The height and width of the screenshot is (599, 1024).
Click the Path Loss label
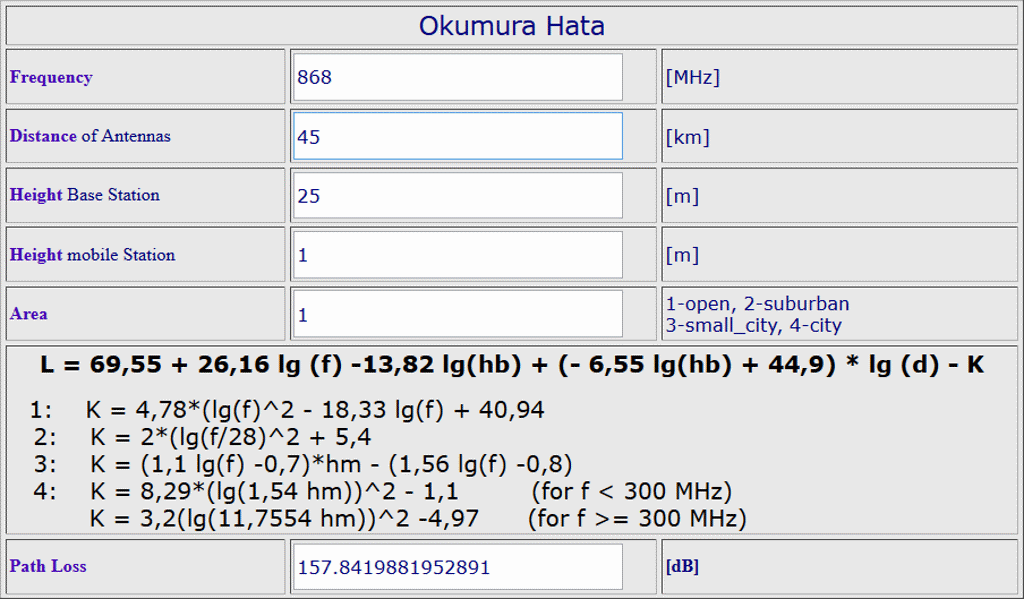tap(48, 566)
